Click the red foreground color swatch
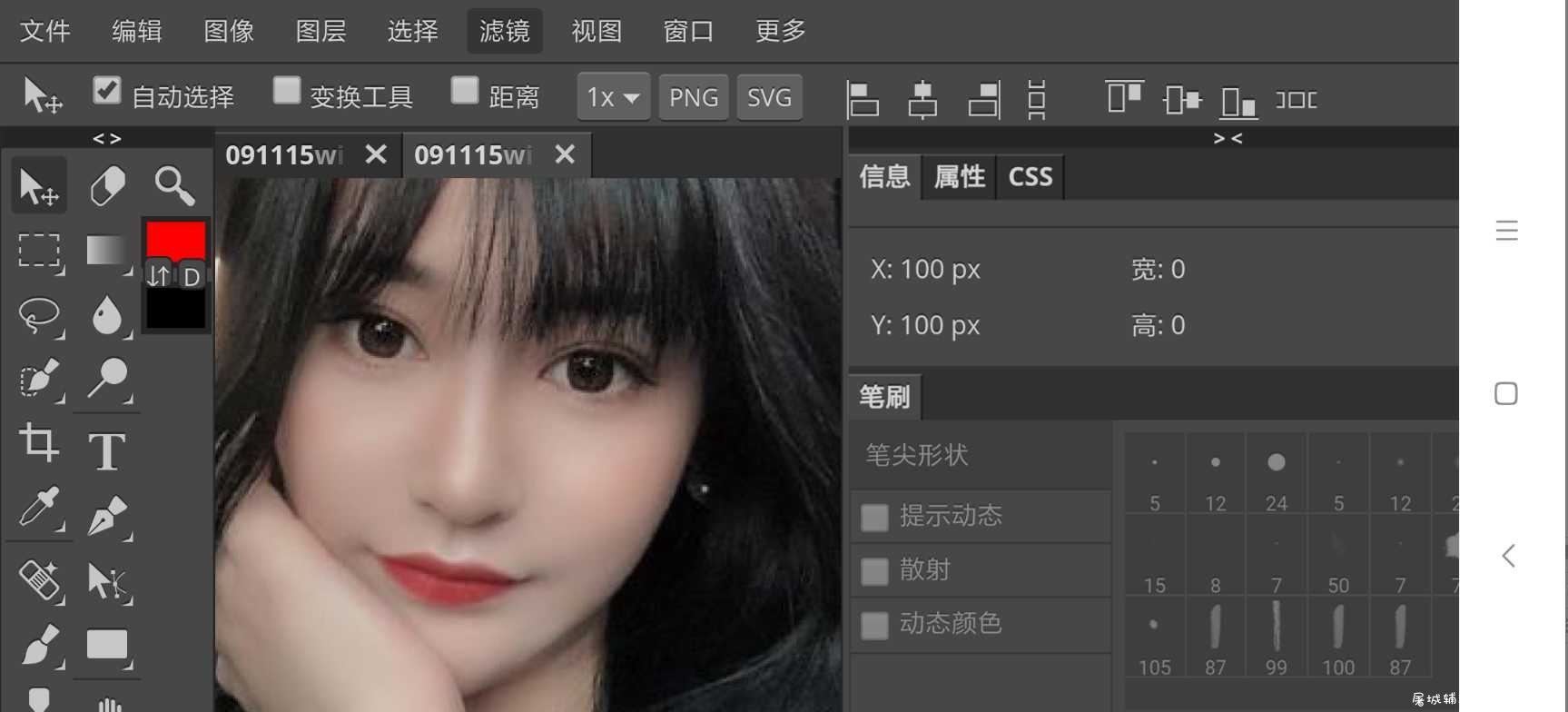This screenshot has height=712, width=1568. click(x=175, y=241)
